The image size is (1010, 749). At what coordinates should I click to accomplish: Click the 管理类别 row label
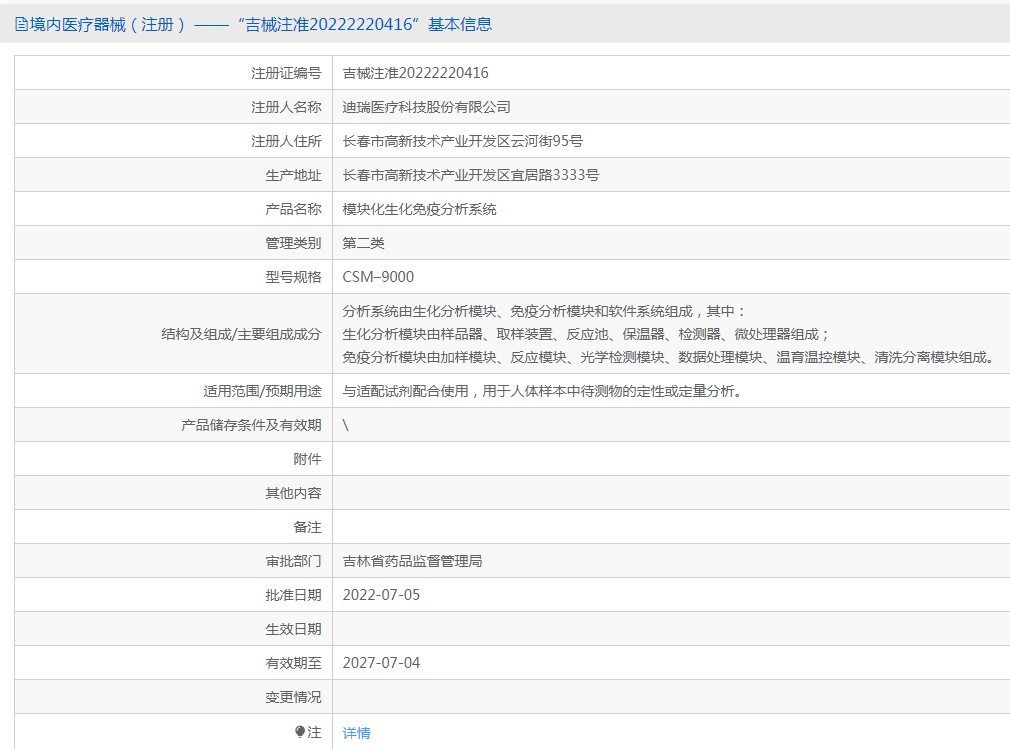pos(293,243)
